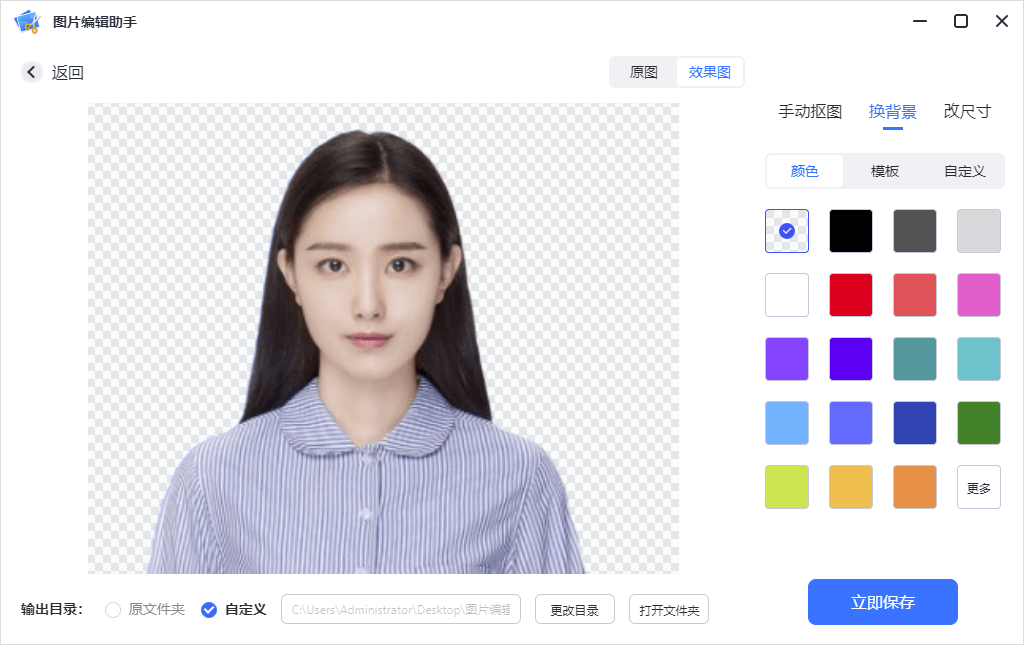Select the white background swatch
This screenshot has height=645, width=1024.
[787, 295]
